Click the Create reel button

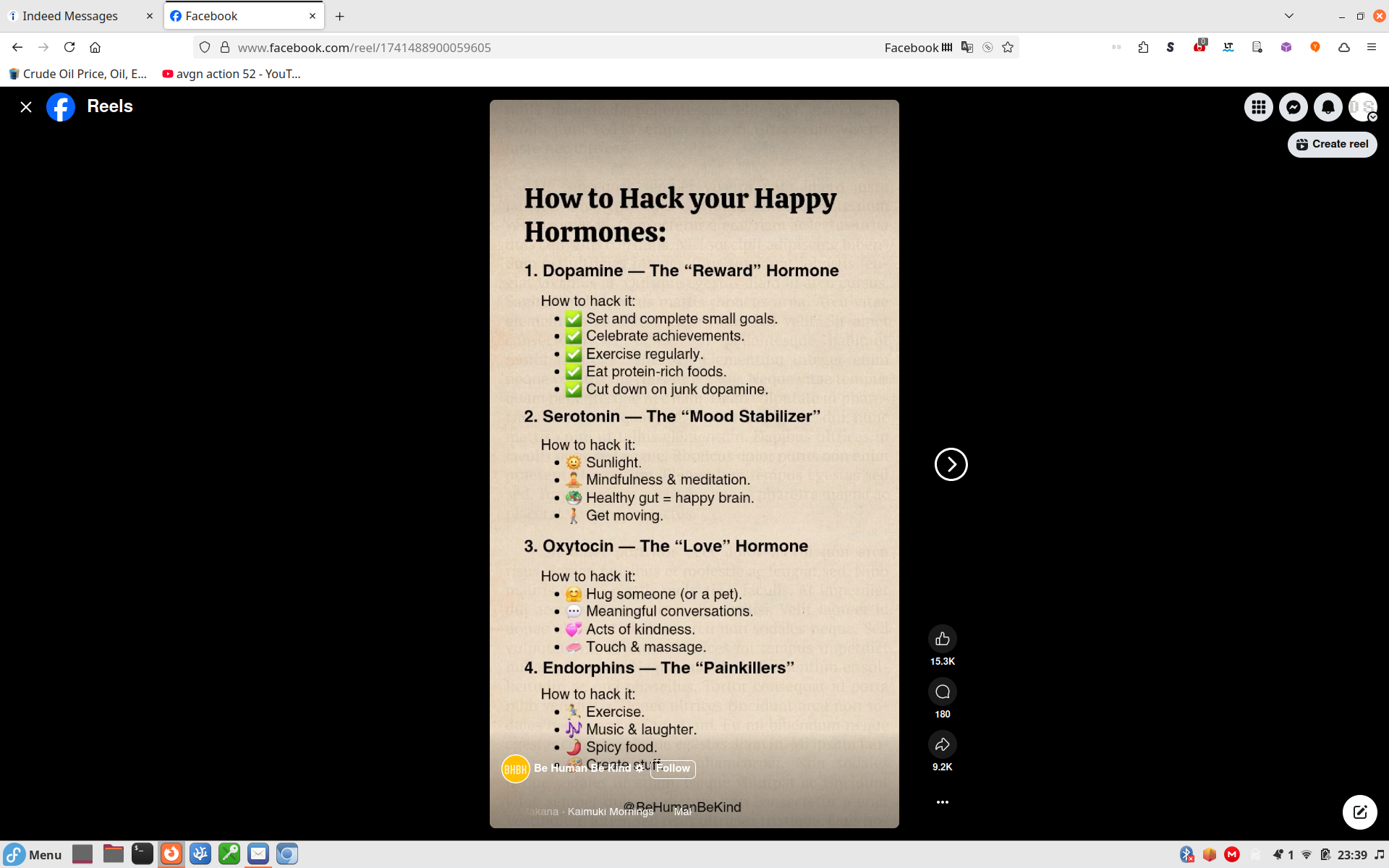(1332, 144)
